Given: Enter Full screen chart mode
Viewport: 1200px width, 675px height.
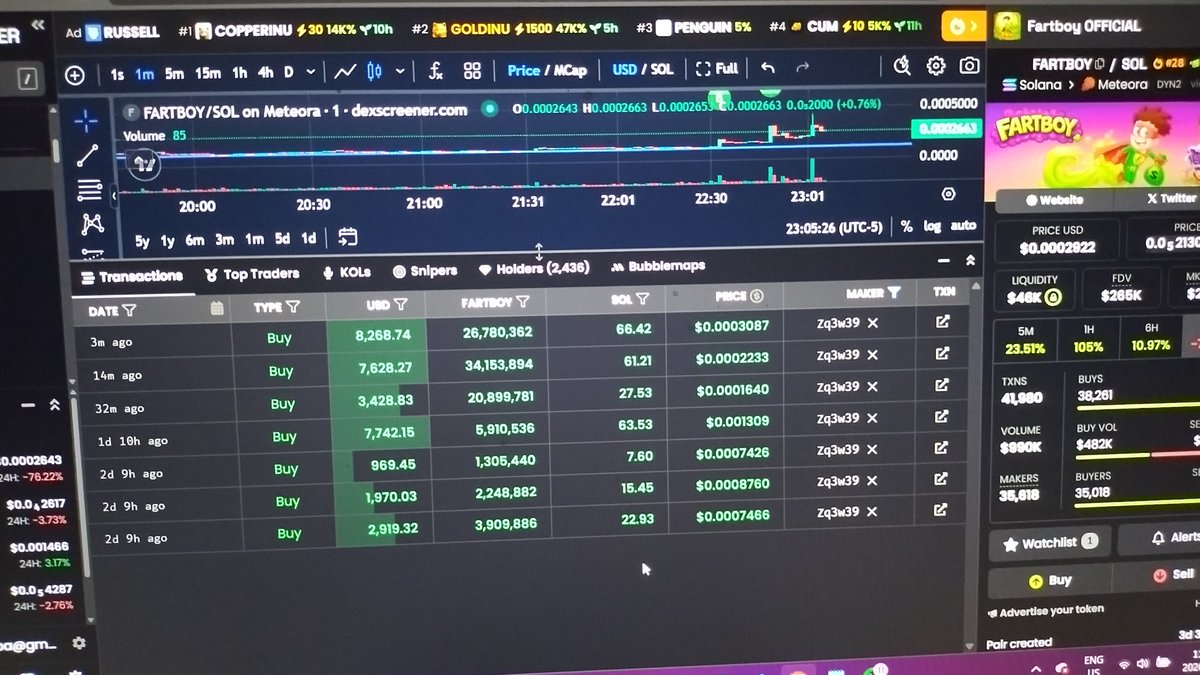Looking at the screenshot, I should click(x=717, y=69).
